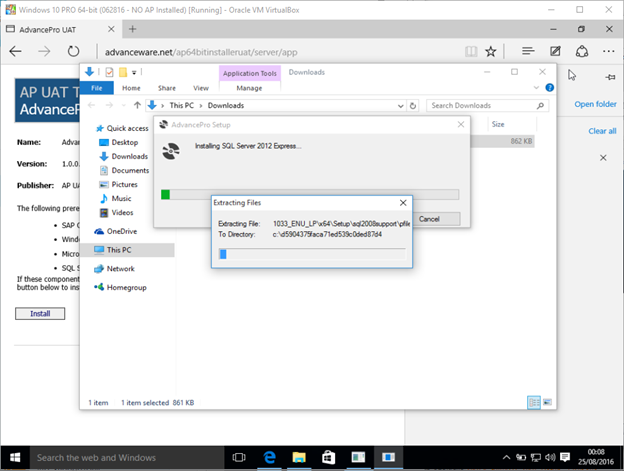
Task: Open the File menu in Explorer
Action: pos(96,88)
